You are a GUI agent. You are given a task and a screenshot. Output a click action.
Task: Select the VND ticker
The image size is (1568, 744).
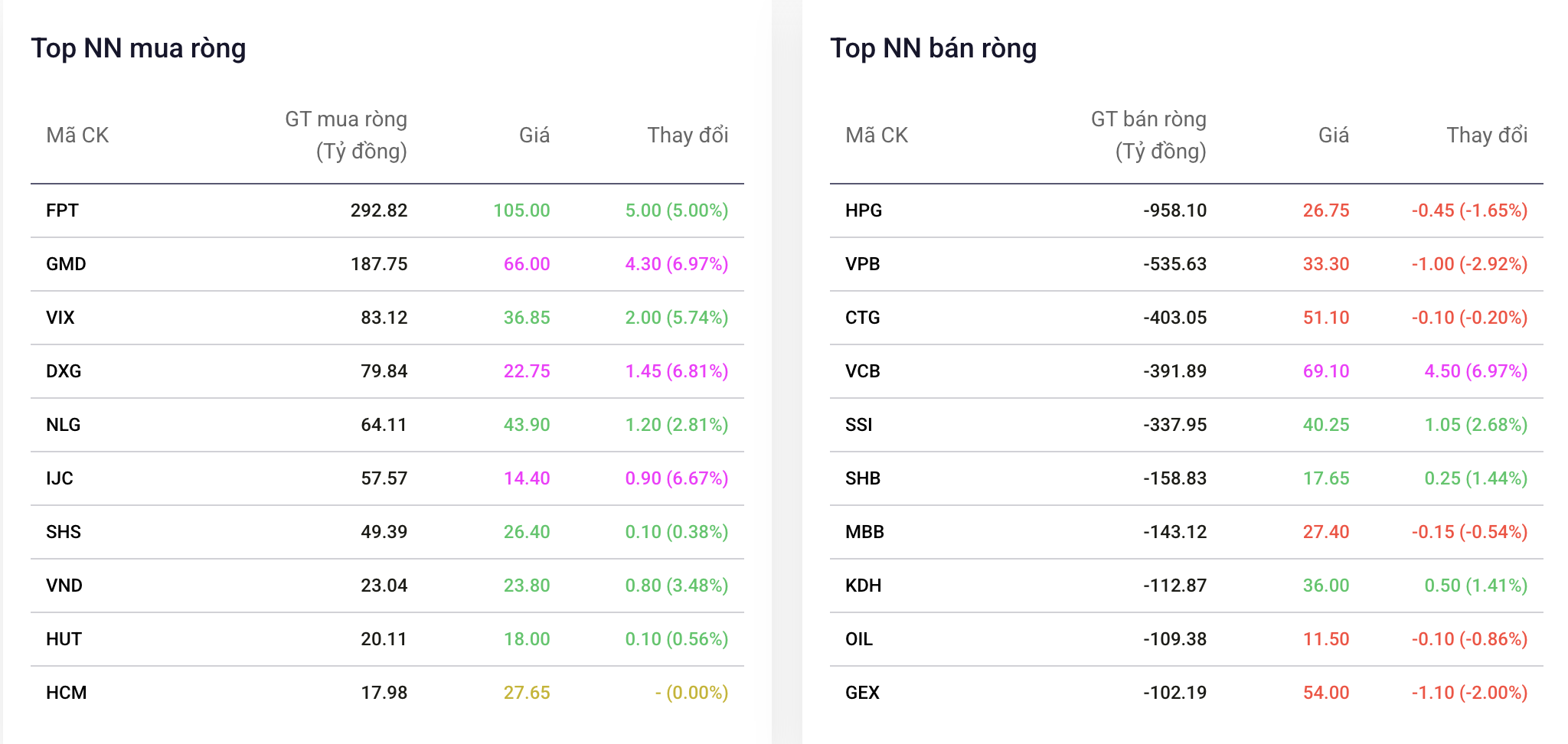(64, 586)
